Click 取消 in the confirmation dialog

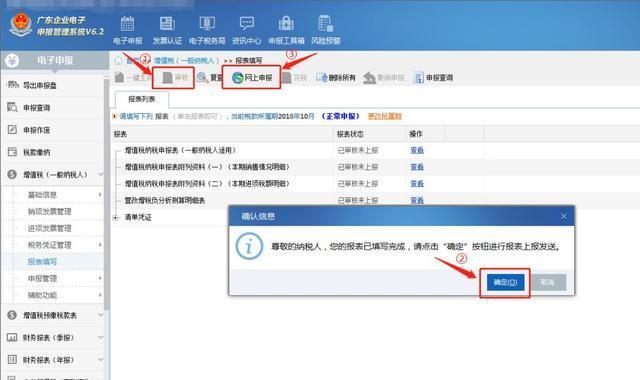click(x=547, y=282)
